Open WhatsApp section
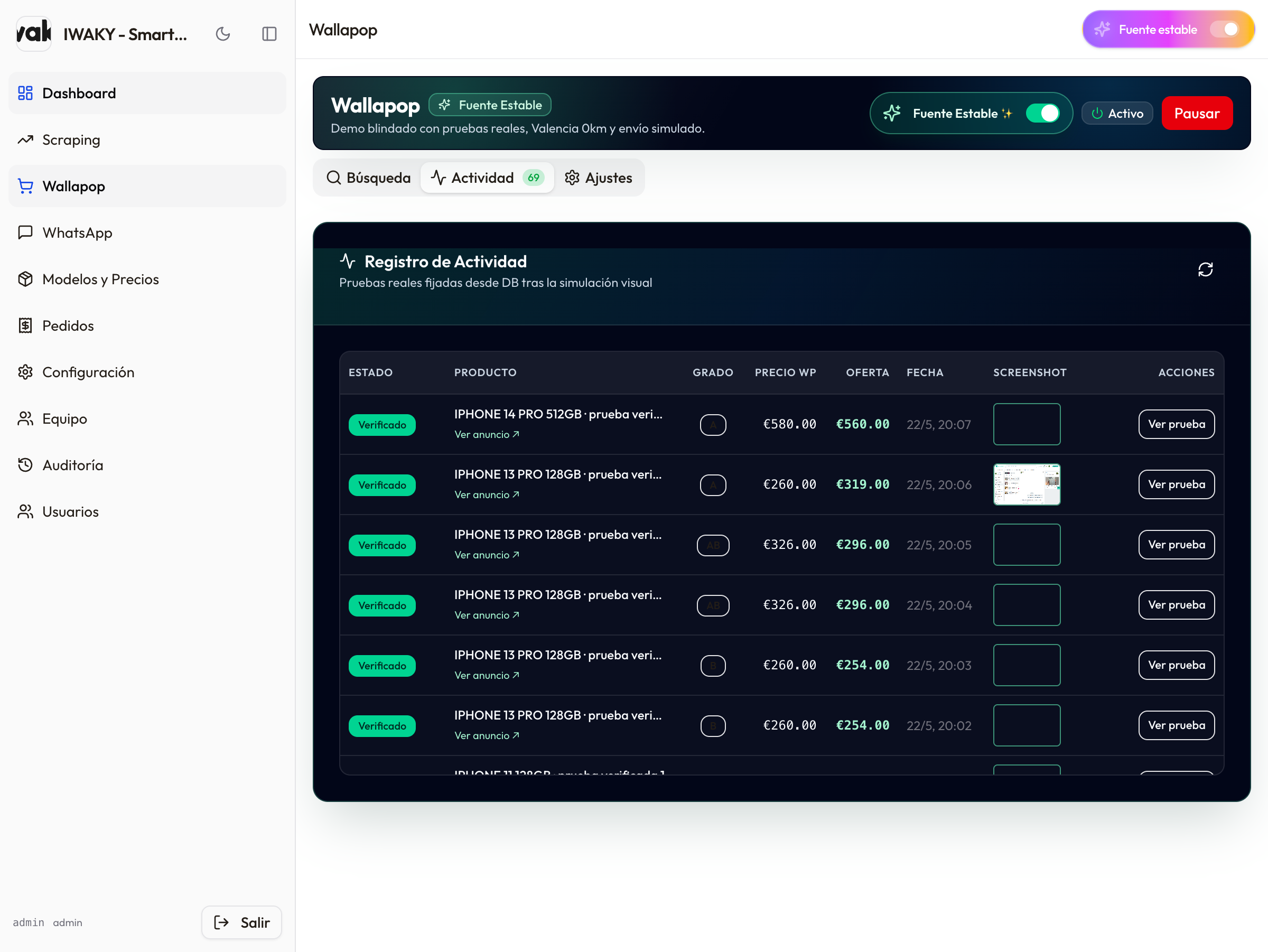The image size is (1268, 952). (x=147, y=232)
